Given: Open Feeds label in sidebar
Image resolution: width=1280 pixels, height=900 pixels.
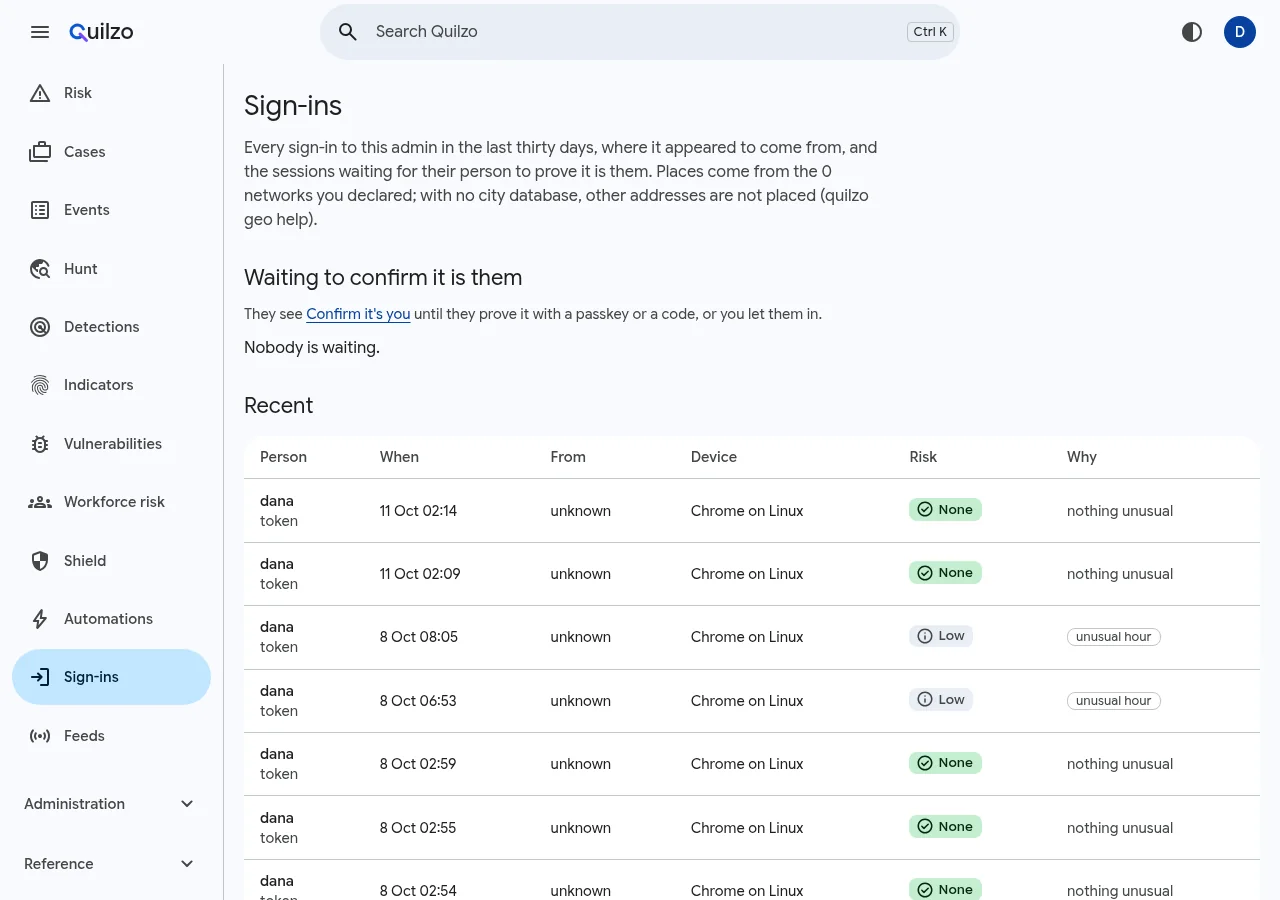Looking at the screenshot, I should tap(84, 736).
